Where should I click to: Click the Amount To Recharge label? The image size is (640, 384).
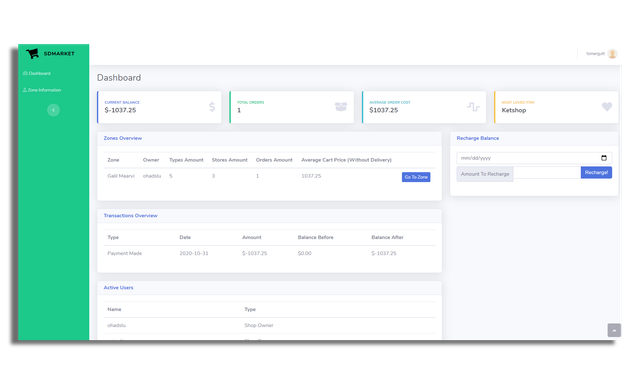(485, 174)
